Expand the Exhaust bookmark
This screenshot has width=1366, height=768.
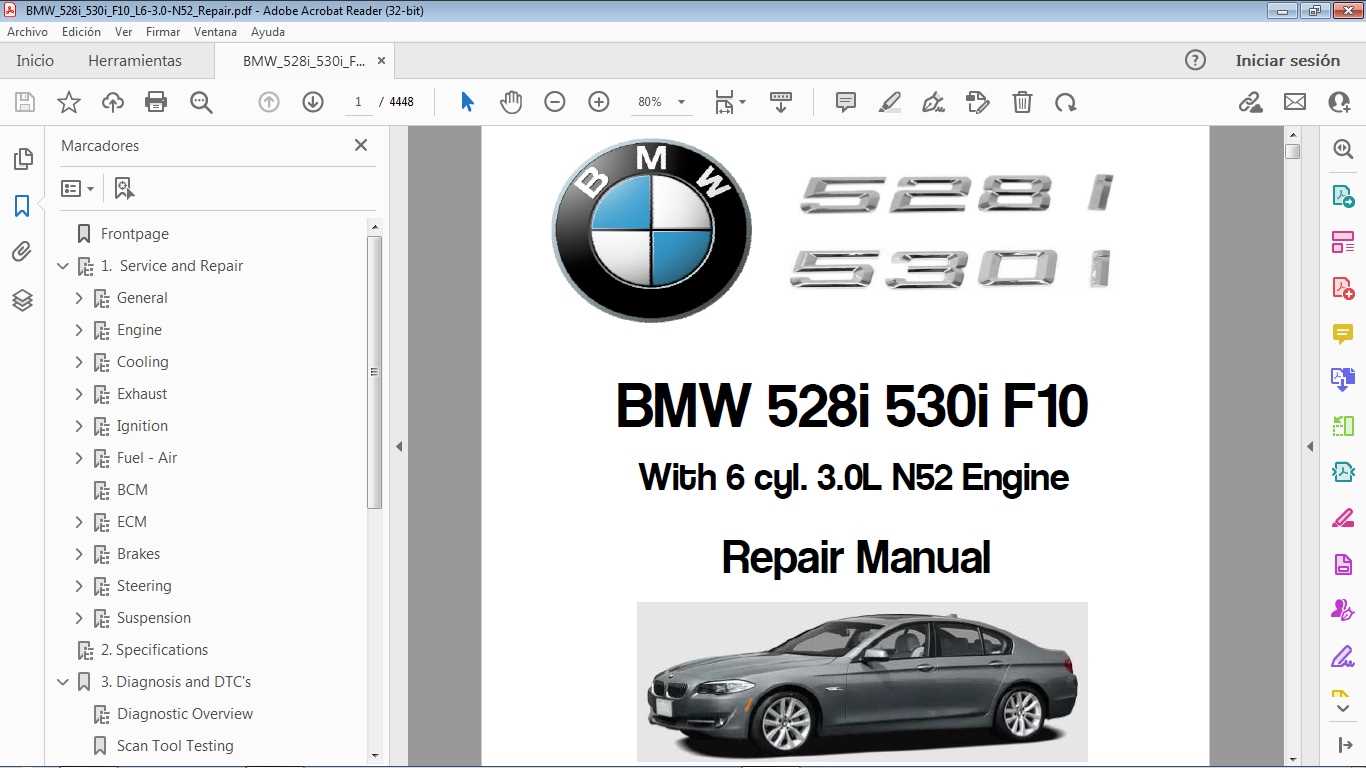click(79, 394)
